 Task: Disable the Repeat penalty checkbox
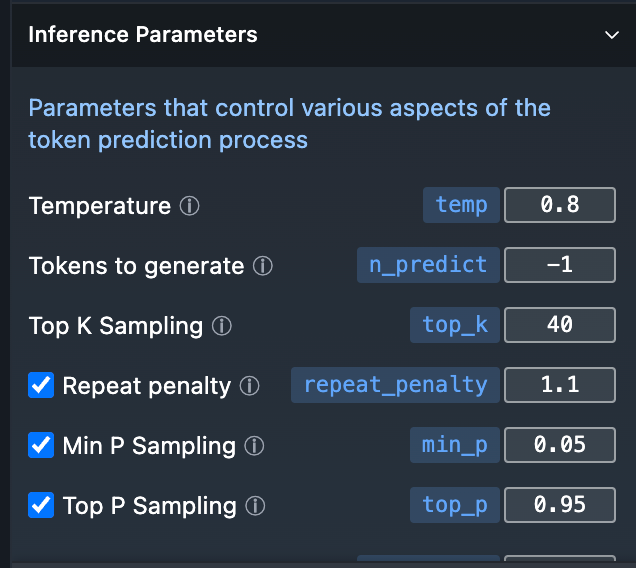point(41,385)
